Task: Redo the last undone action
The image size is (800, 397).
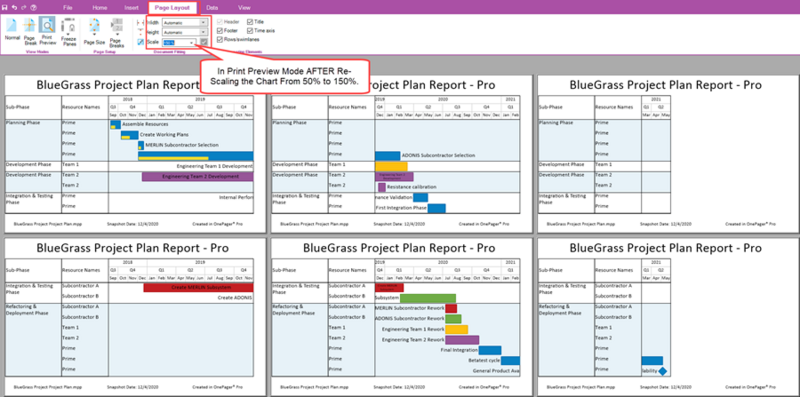Action: pos(23,8)
